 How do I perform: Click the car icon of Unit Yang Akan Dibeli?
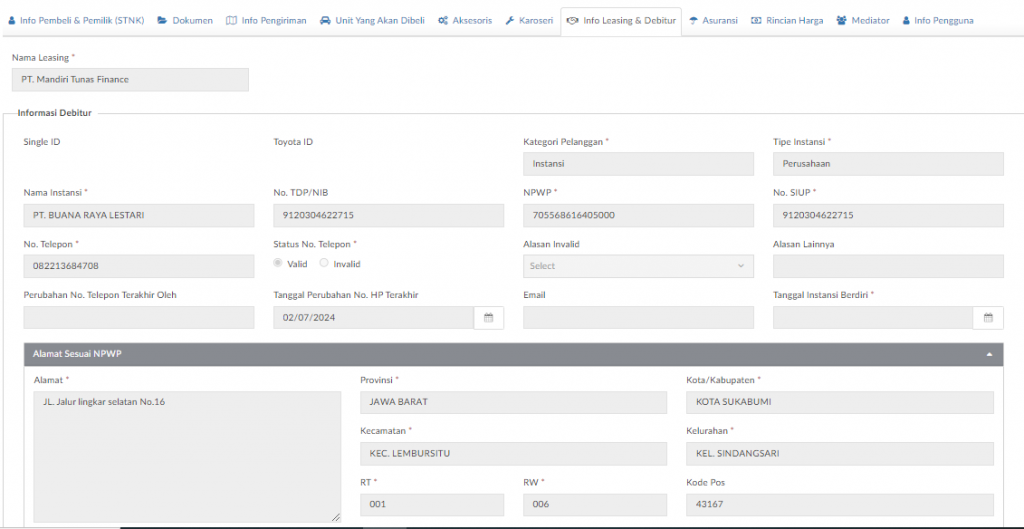click(325, 20)
